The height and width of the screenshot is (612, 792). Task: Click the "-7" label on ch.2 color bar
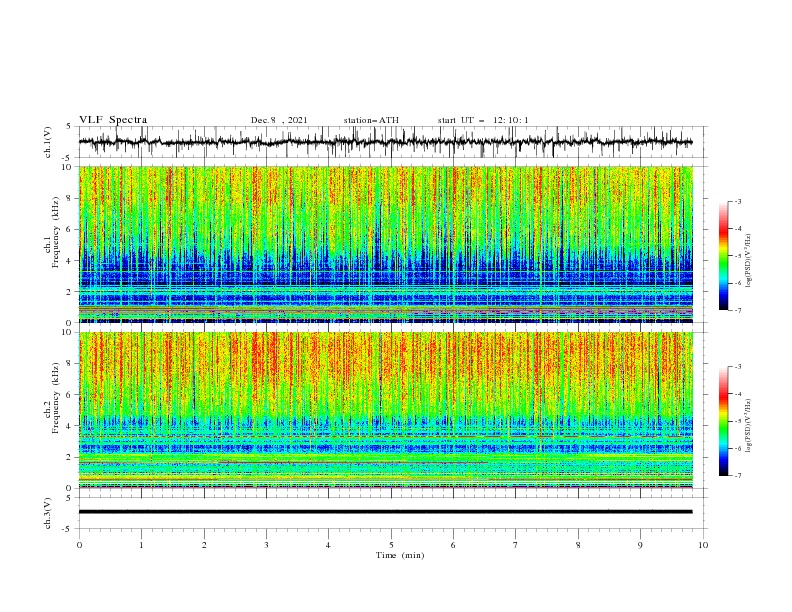tap(737, 475)
